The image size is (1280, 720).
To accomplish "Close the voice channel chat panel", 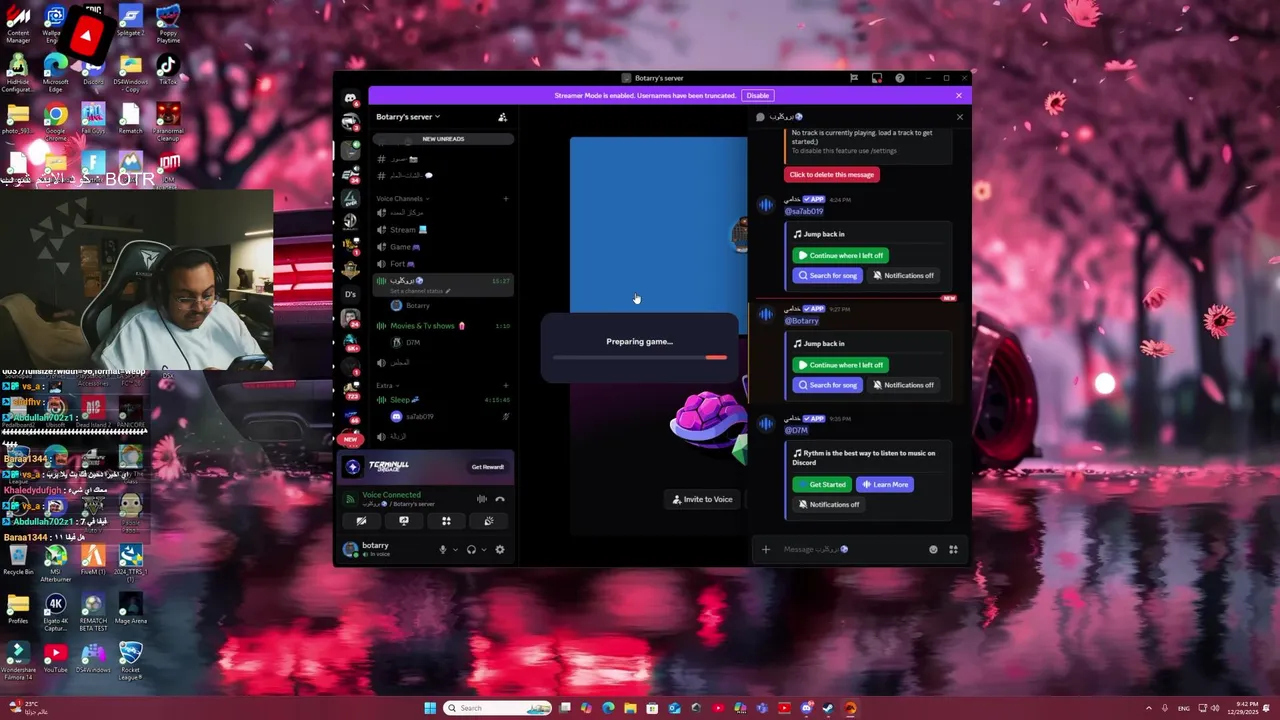I will [959, 117].
